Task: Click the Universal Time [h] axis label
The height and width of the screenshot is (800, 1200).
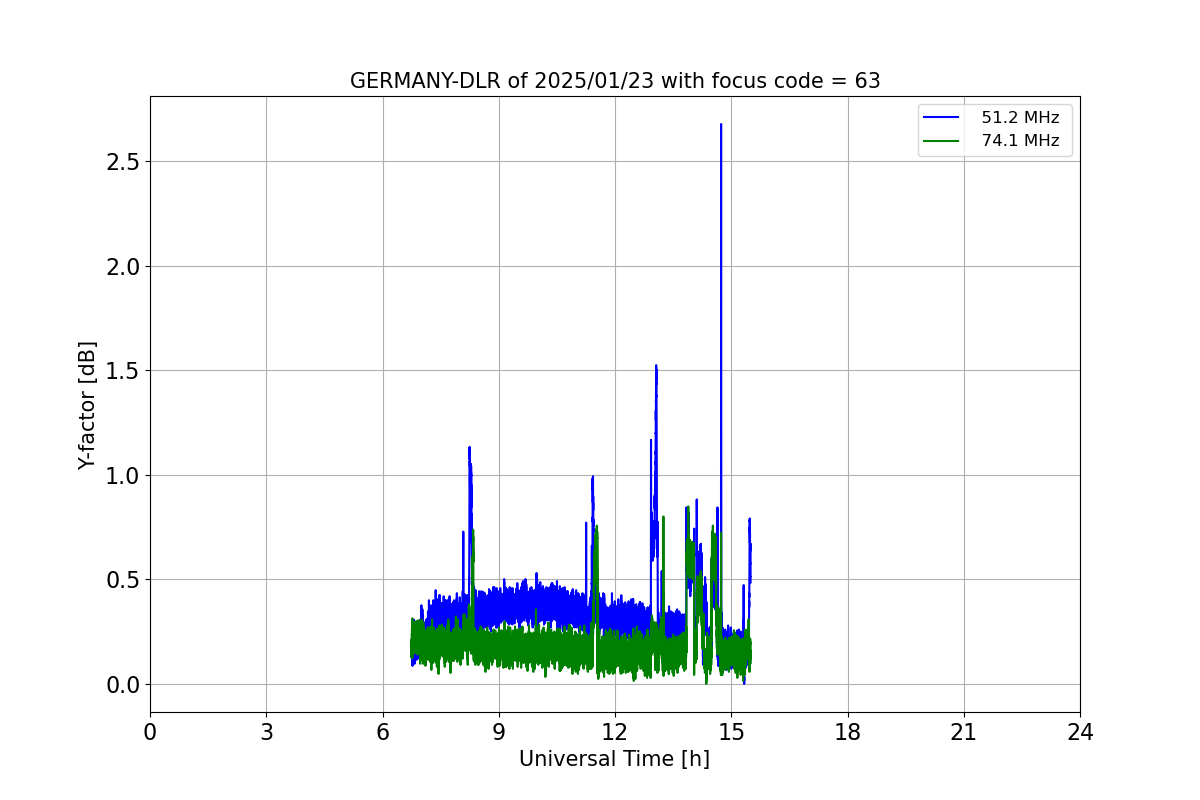Action: pos(614,759)
